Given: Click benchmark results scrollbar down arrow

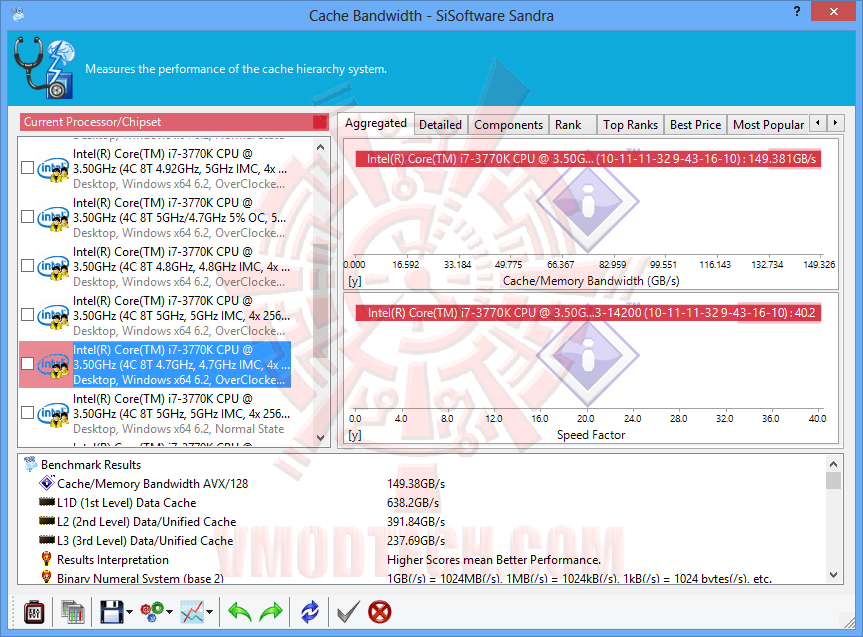Looking at the screenshot, I should click(833, 575).
